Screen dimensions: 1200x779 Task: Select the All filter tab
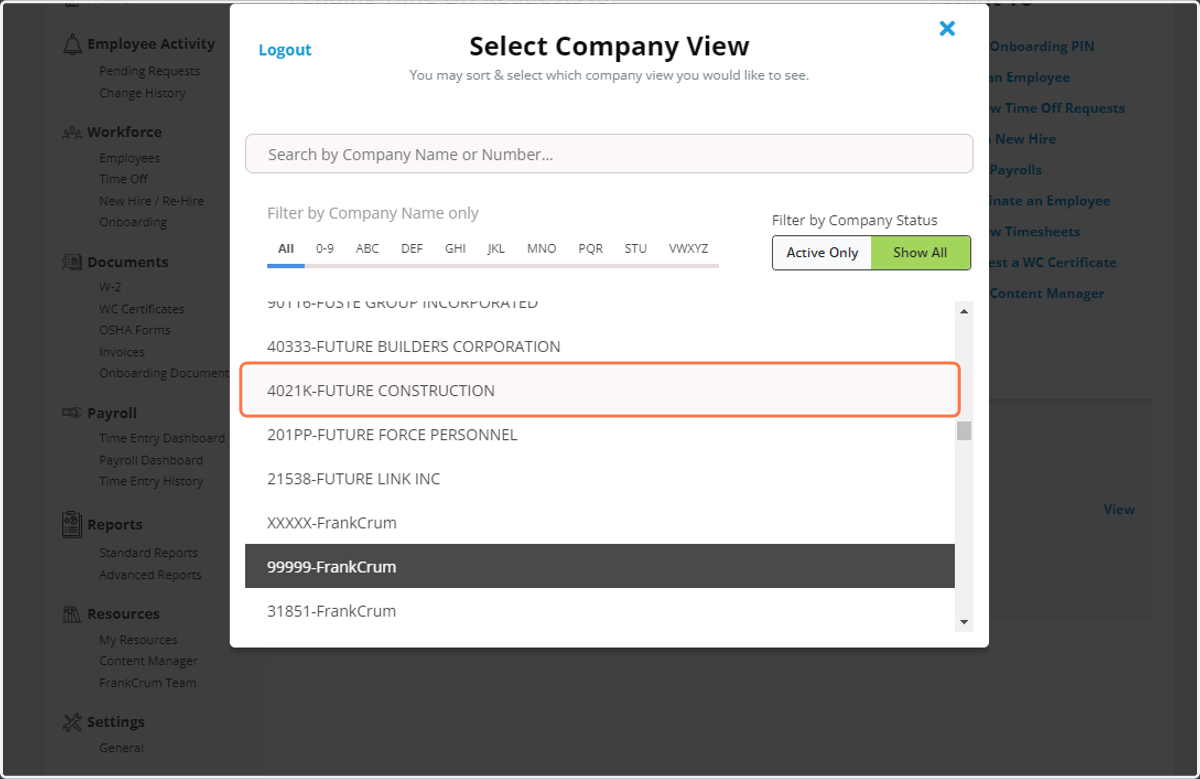(286, 249)
